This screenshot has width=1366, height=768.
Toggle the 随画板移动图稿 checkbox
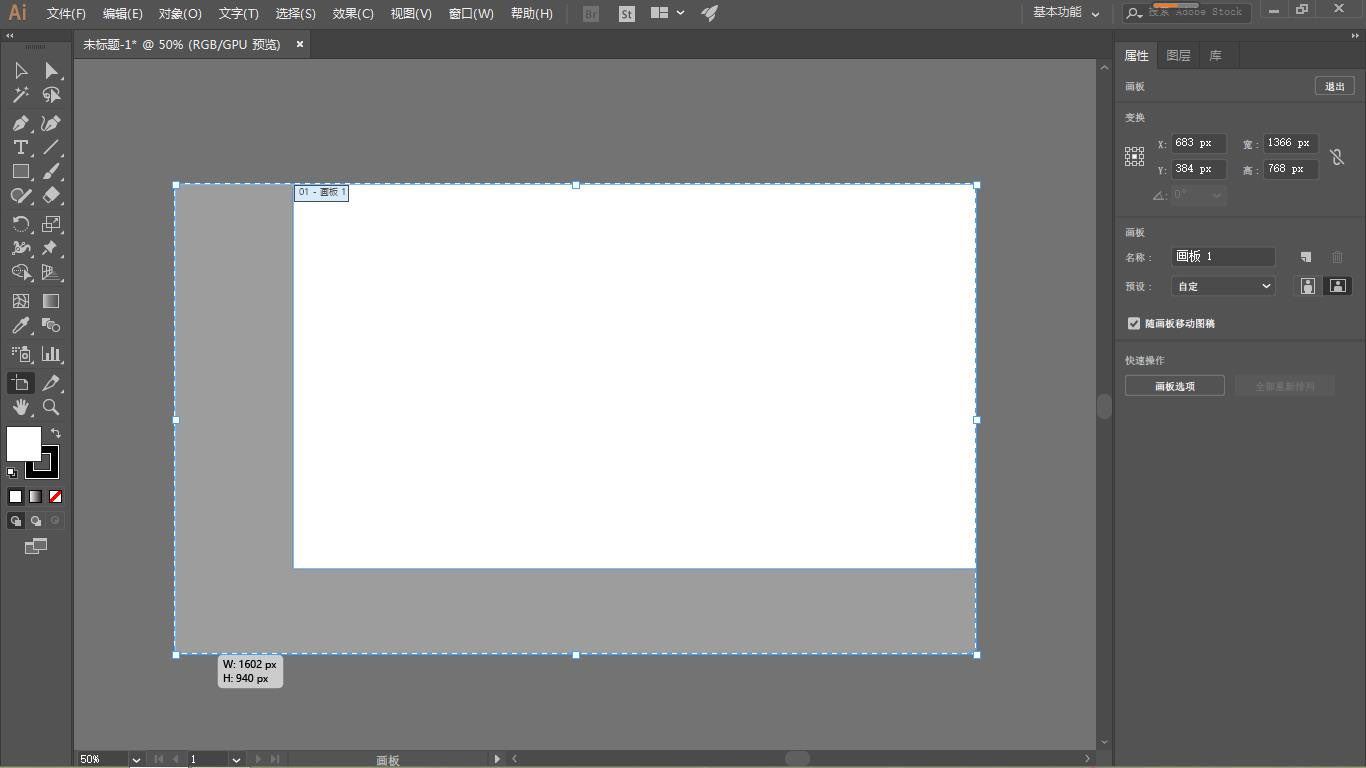point(1134,323)
